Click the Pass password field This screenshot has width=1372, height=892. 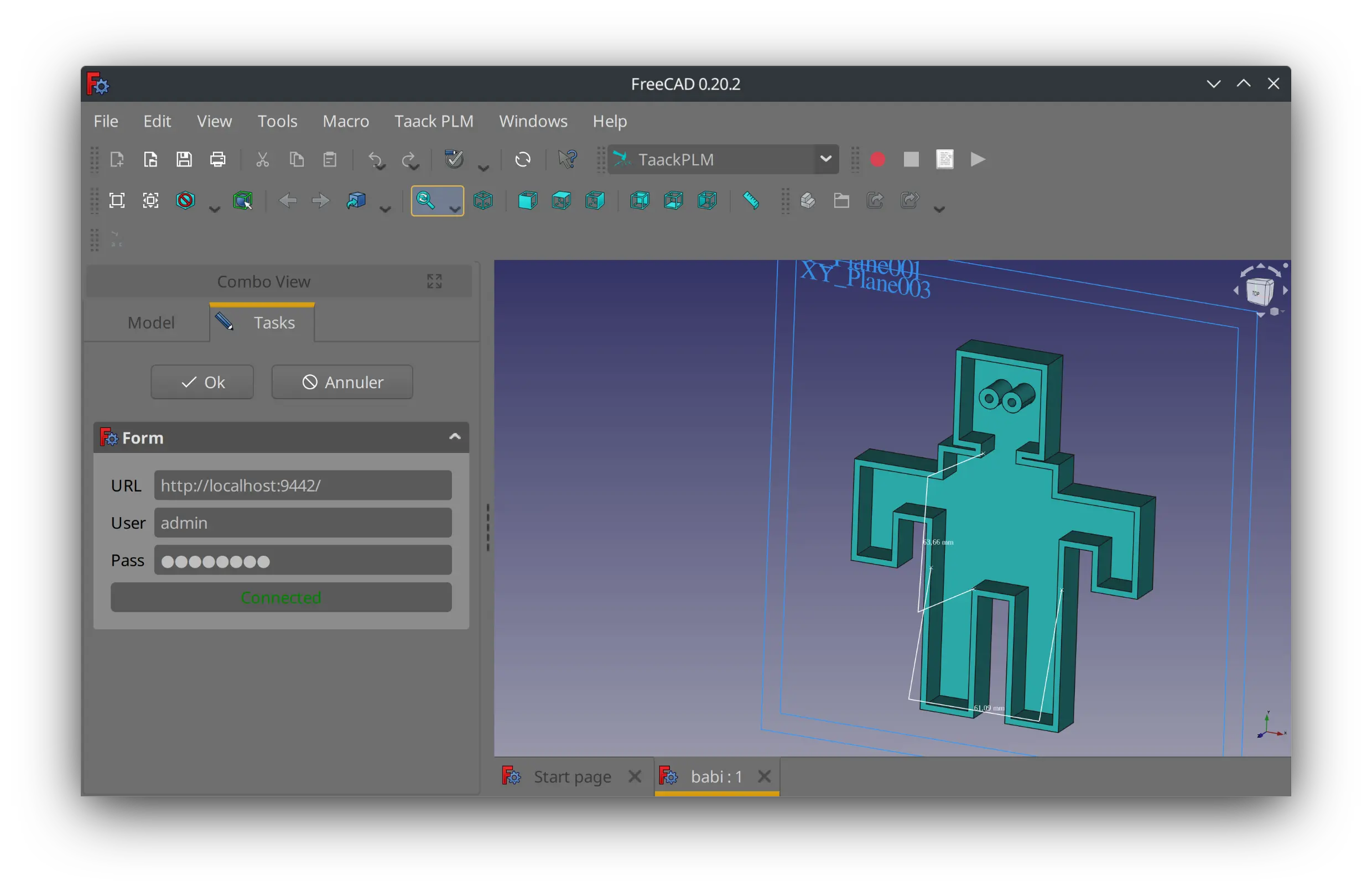coord(303,561)
